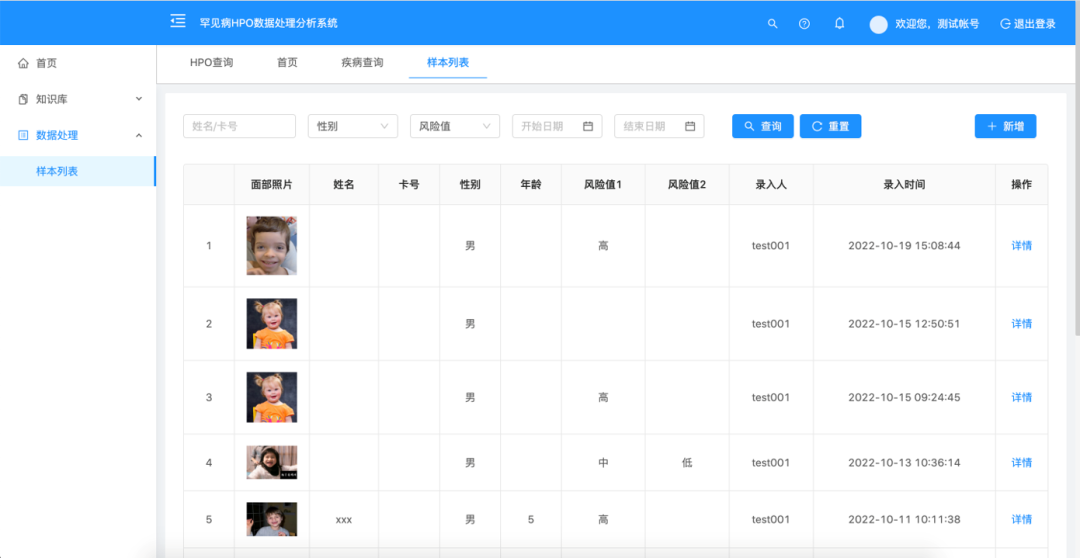Click the 知识库 documents icon
1080x558 pixels.
[x=23, y=99]
